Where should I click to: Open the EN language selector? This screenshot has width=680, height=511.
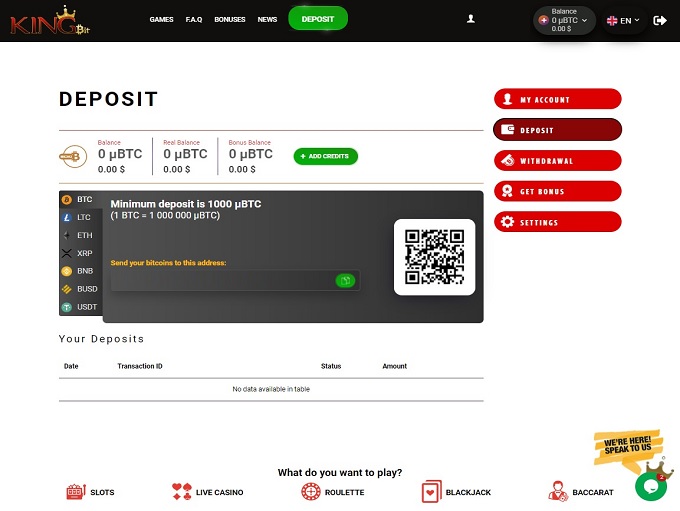click(623, 20)
